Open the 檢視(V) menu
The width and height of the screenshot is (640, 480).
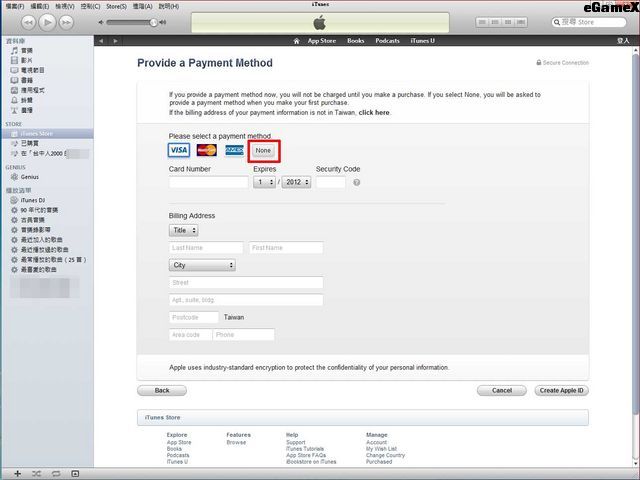[x=65, y=7]
